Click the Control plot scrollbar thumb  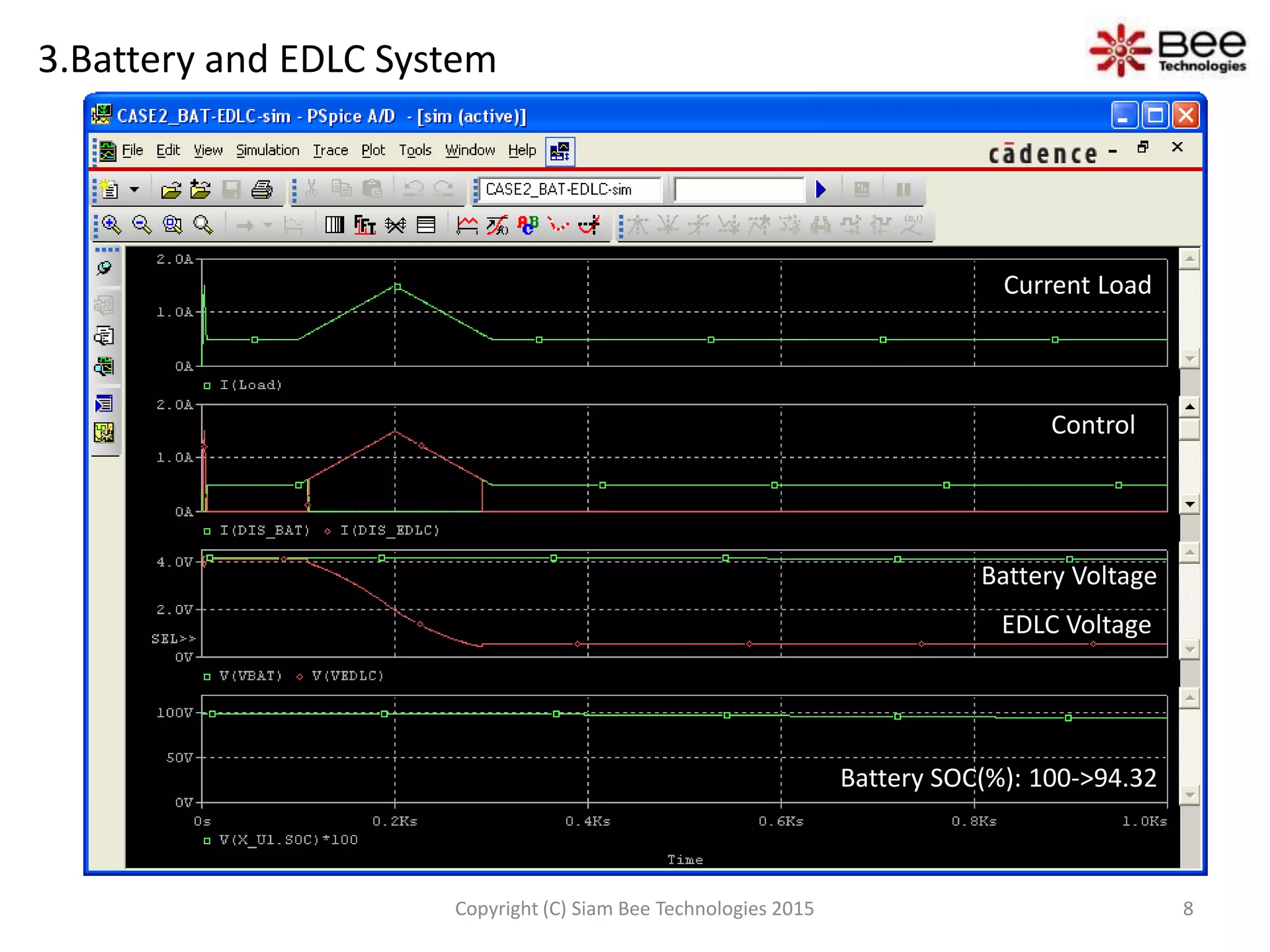[1189, 430]
